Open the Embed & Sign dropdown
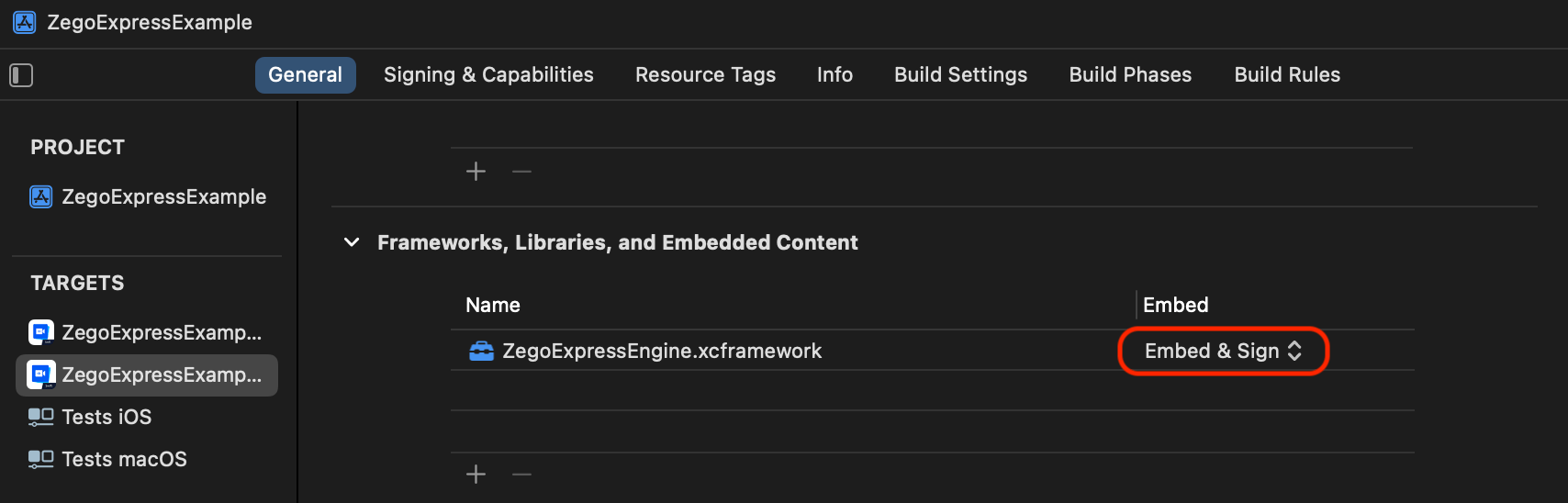Image resolution: width=1568 pixels, height=503 pixels. [1223, 351]
